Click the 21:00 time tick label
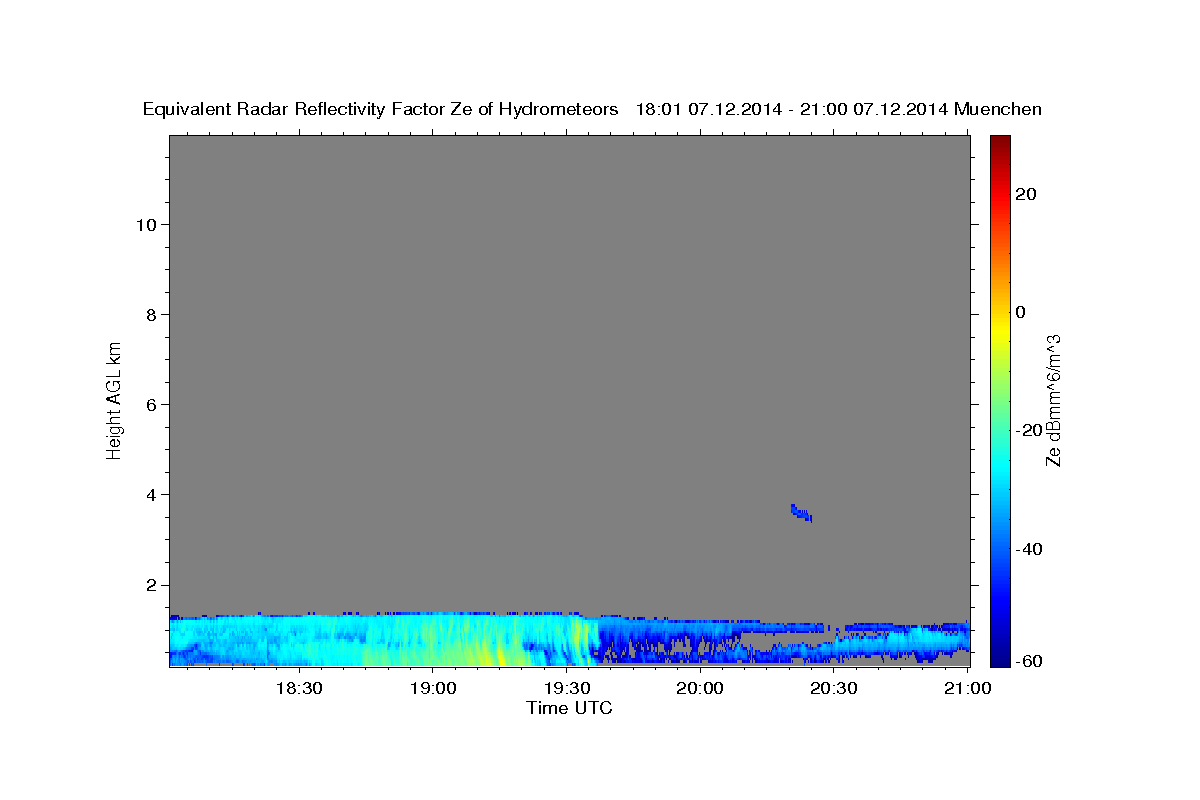Screen dimensions: 1200x800 point(968,688)
